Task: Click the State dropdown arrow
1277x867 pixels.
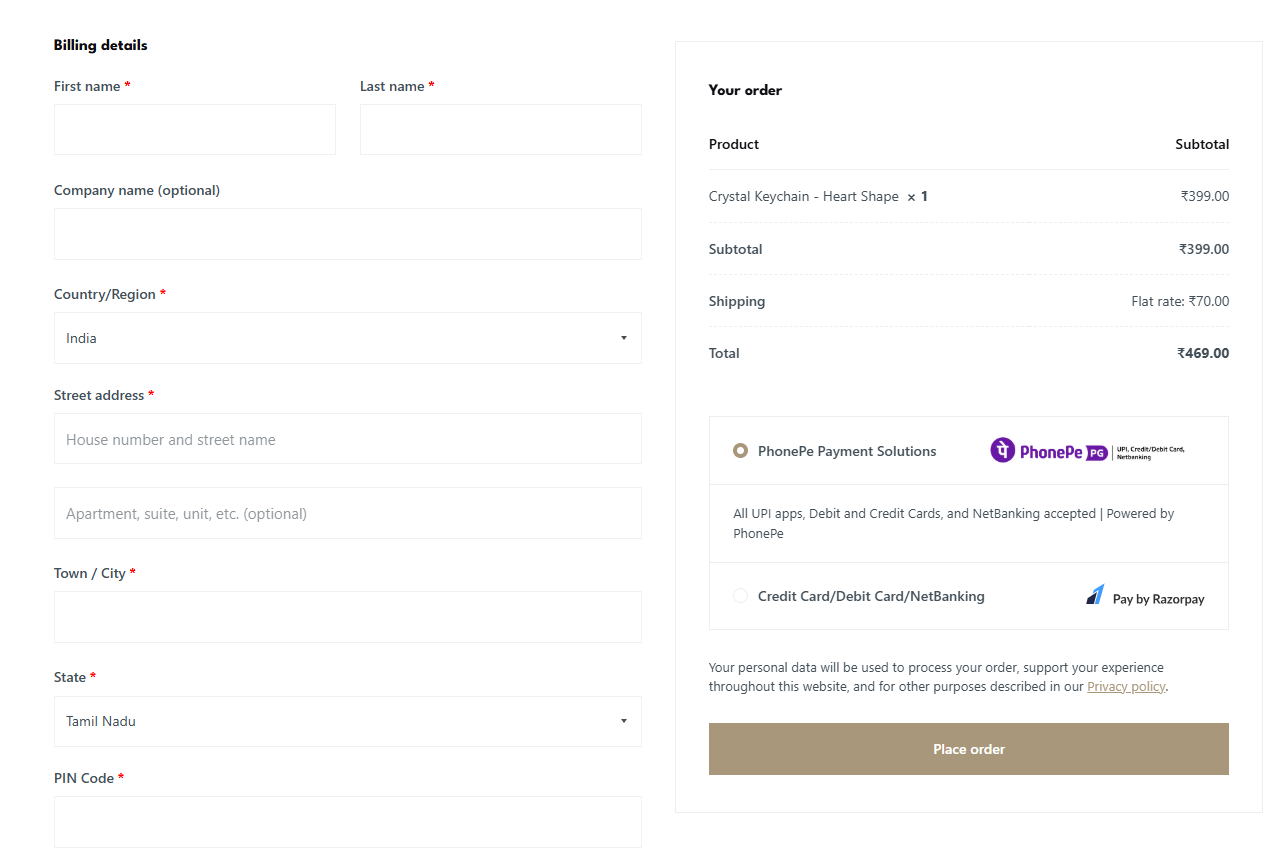Action: (624, 721)
